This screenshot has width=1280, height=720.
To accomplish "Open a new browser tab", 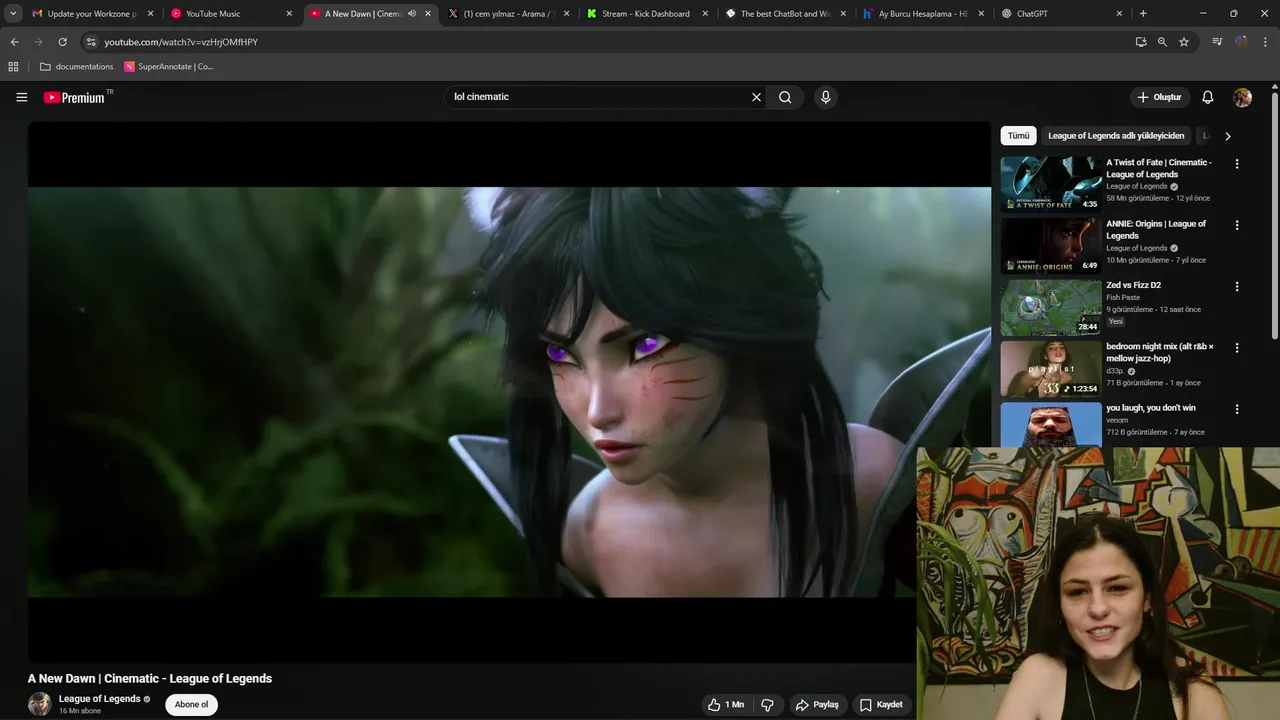I will (1143, 14).
